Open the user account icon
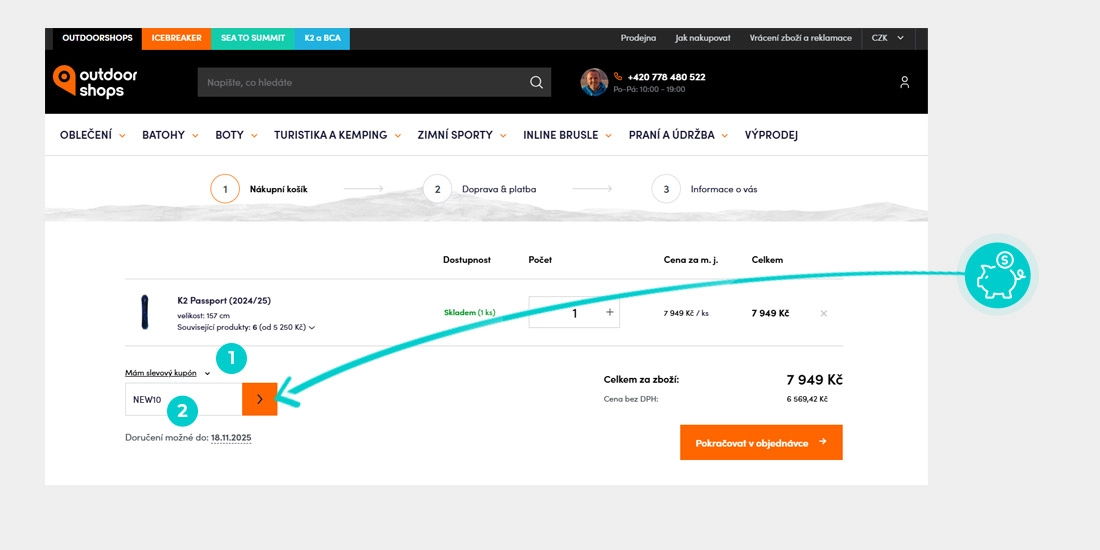The height and width of the screenshot is (550, 1100). click(904, 82)
